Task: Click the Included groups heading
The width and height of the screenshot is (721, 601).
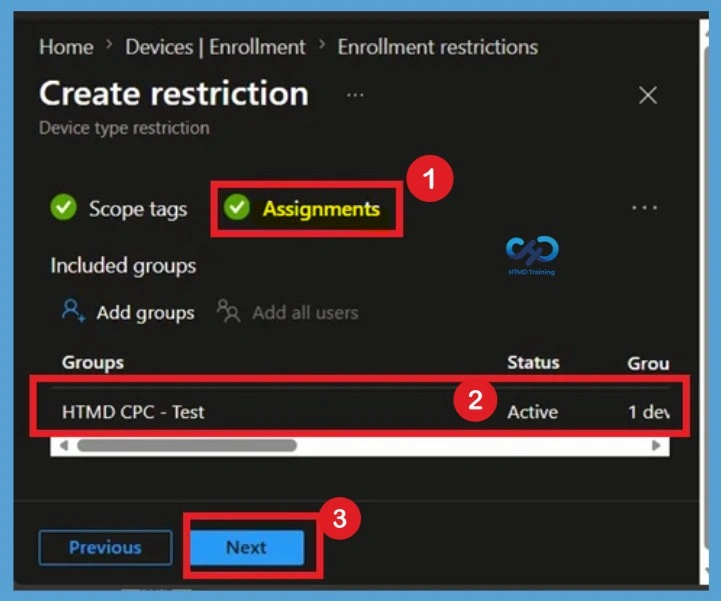Action: point(123,266)
